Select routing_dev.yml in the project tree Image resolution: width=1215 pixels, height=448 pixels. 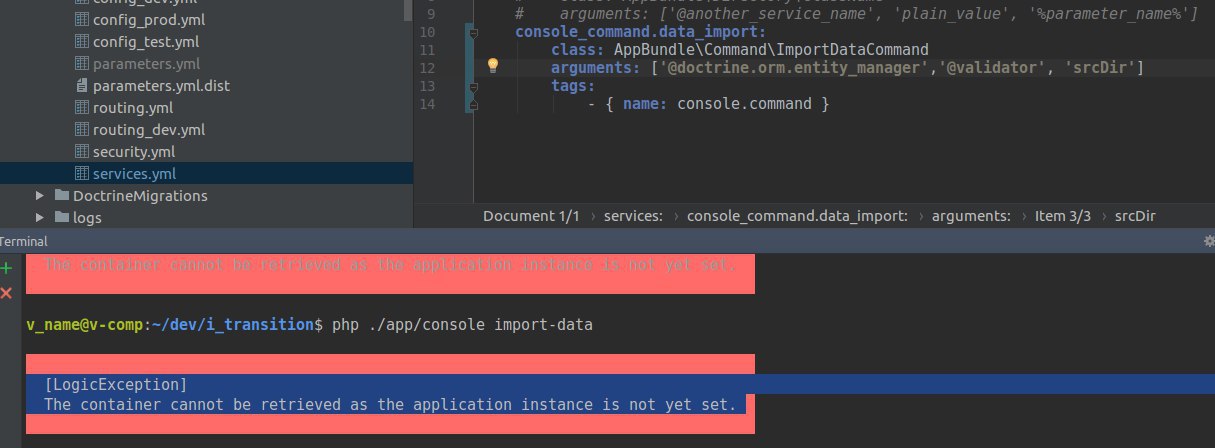148,130
